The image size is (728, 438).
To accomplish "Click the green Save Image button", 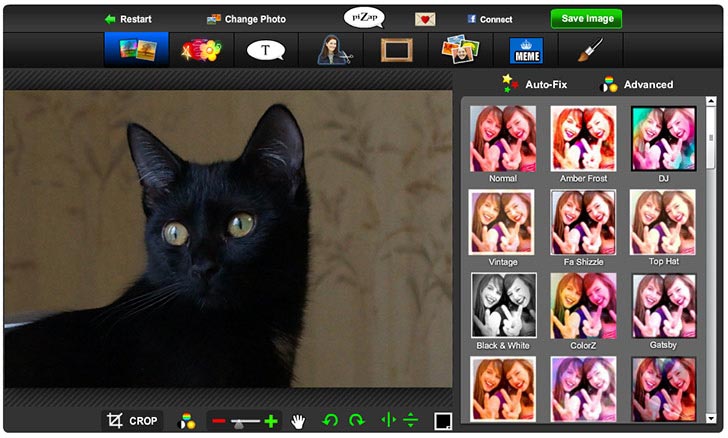I will pos(586,19).
